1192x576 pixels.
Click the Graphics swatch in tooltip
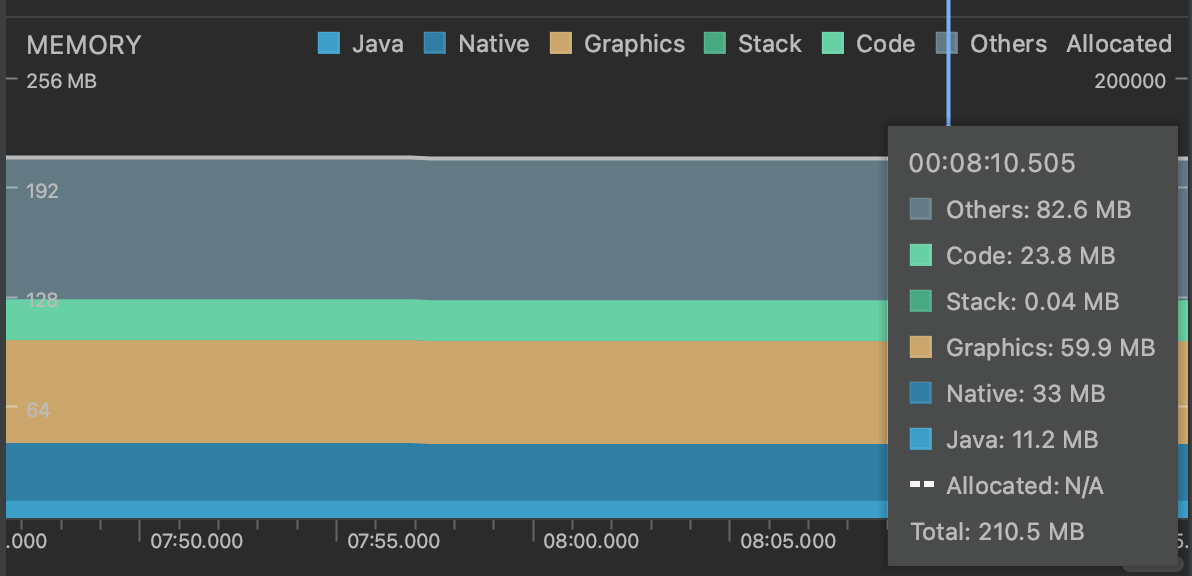point(921,347)
